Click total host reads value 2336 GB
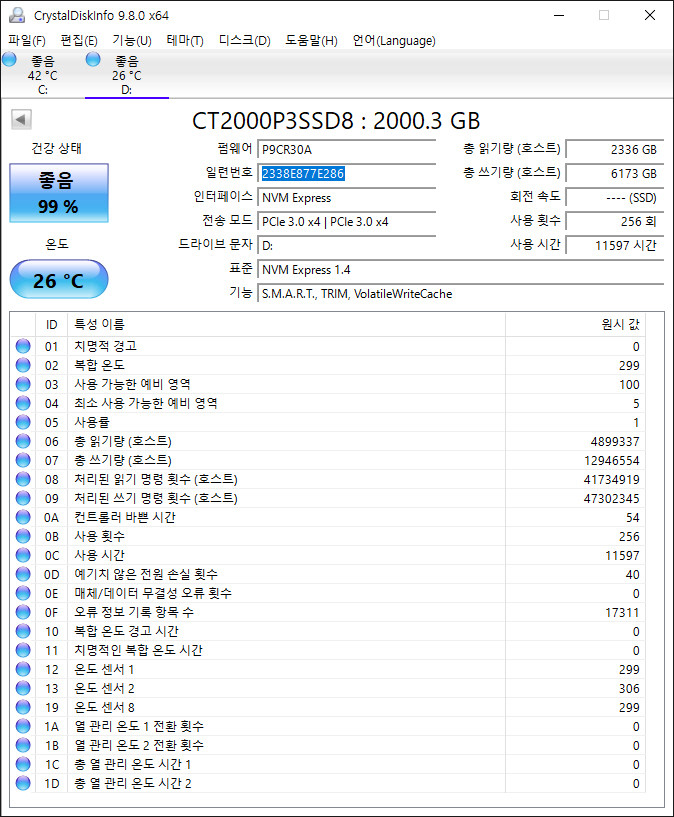Screen dimensions: 674x817 [615, 150]
